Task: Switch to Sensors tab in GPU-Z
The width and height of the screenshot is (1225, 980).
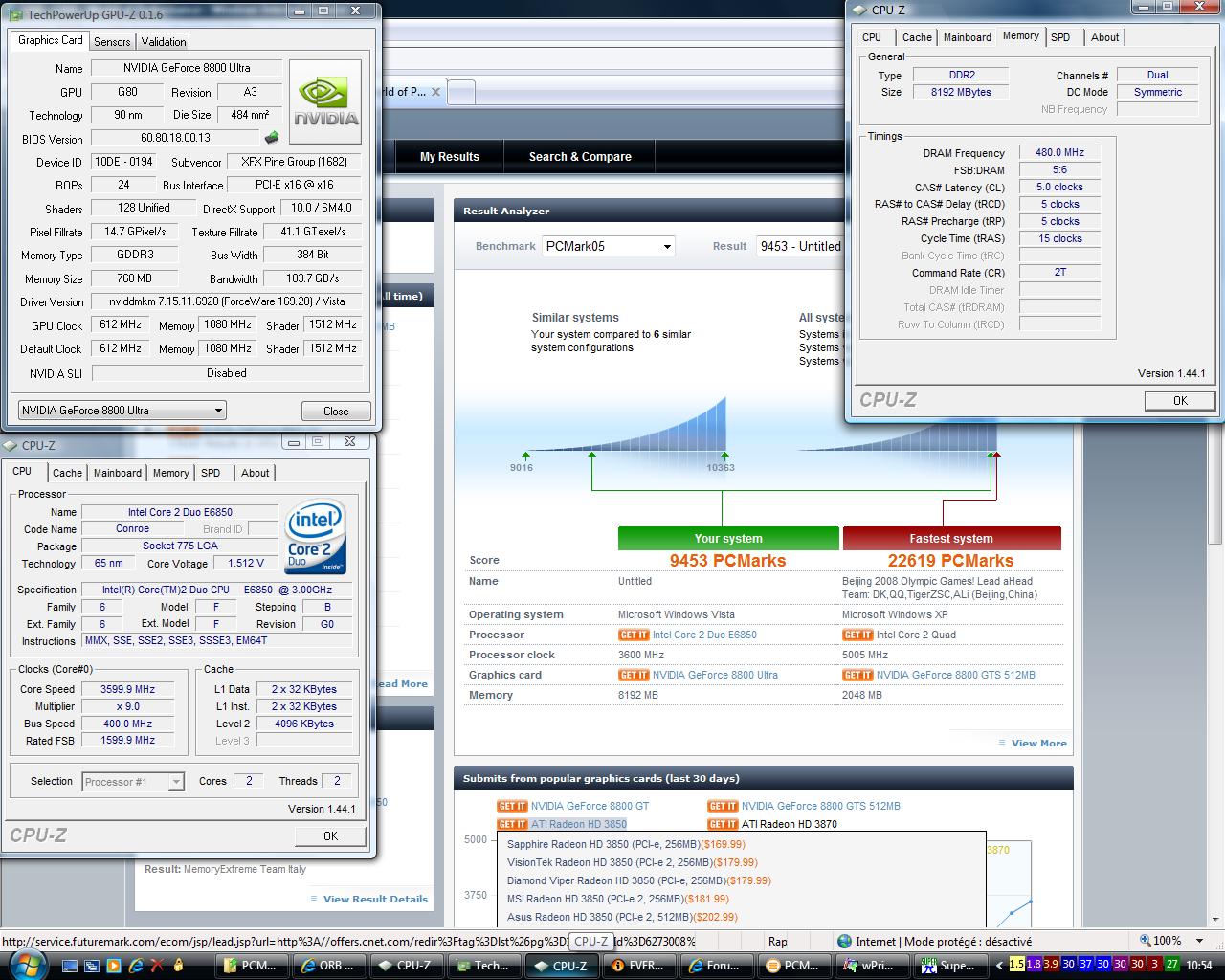Action: click(112, 41)
